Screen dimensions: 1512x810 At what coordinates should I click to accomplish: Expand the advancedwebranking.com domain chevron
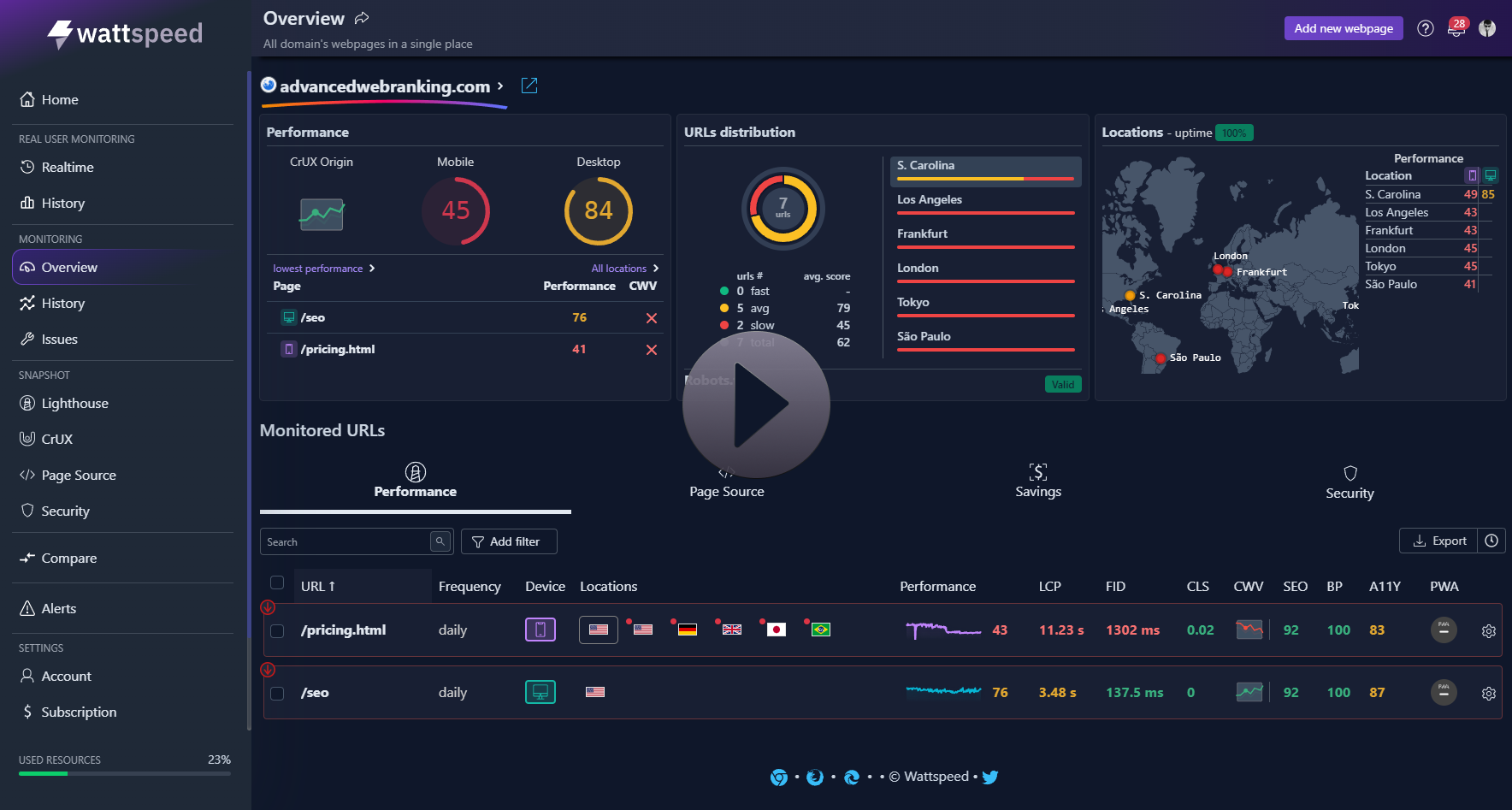pyautogui.click(x=500, y=86)
